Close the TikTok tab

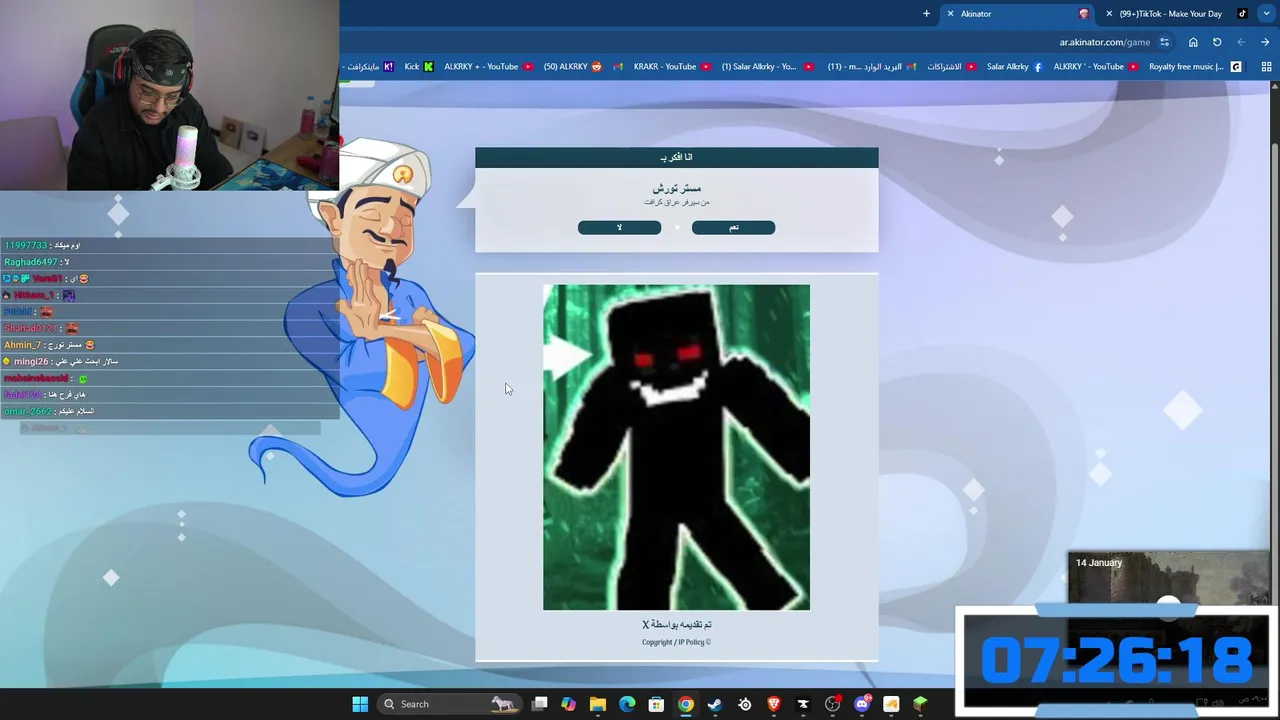1109,14
